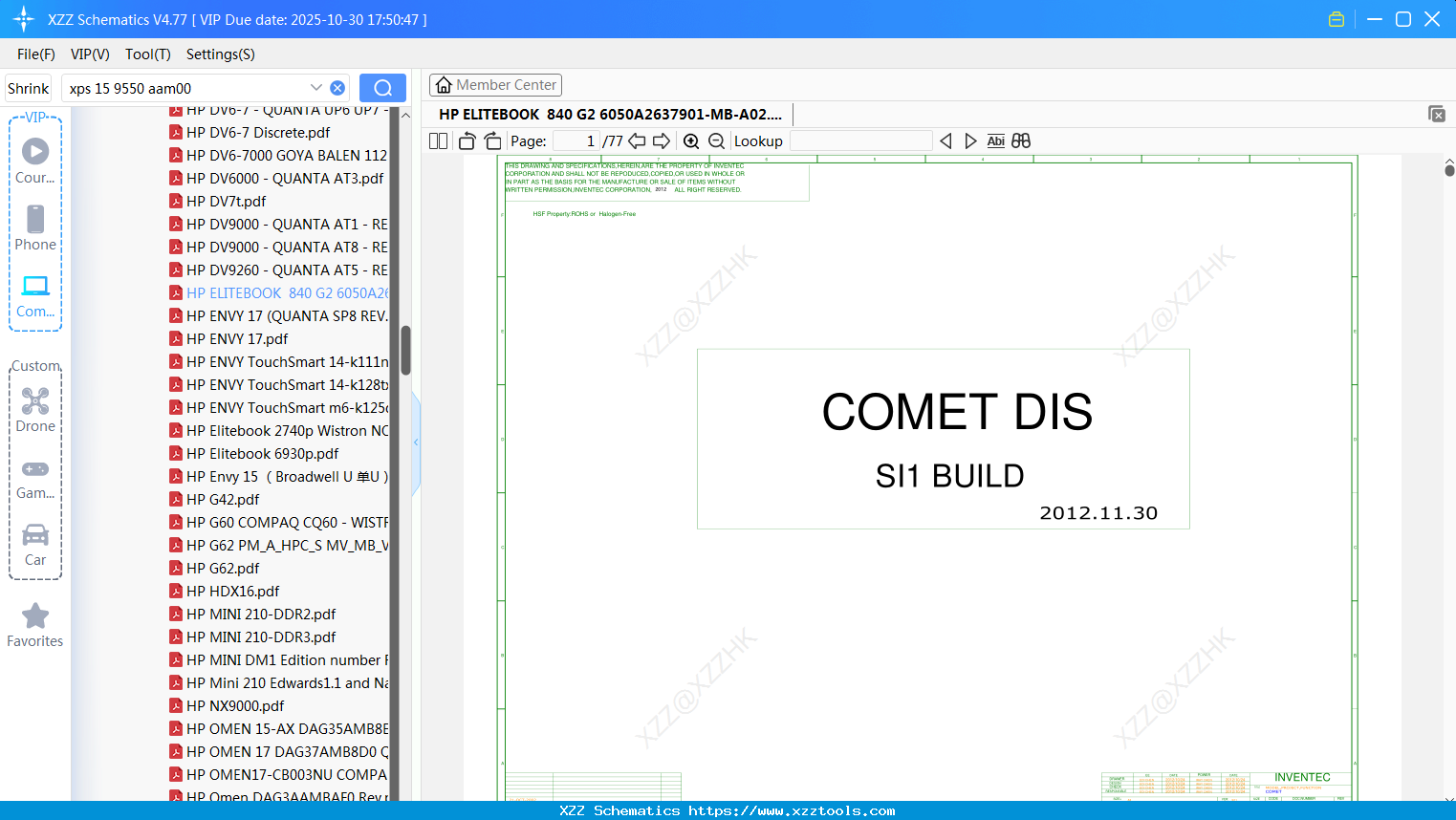Jump to next lookup result
1456x820 pixels.
(970, 141)
